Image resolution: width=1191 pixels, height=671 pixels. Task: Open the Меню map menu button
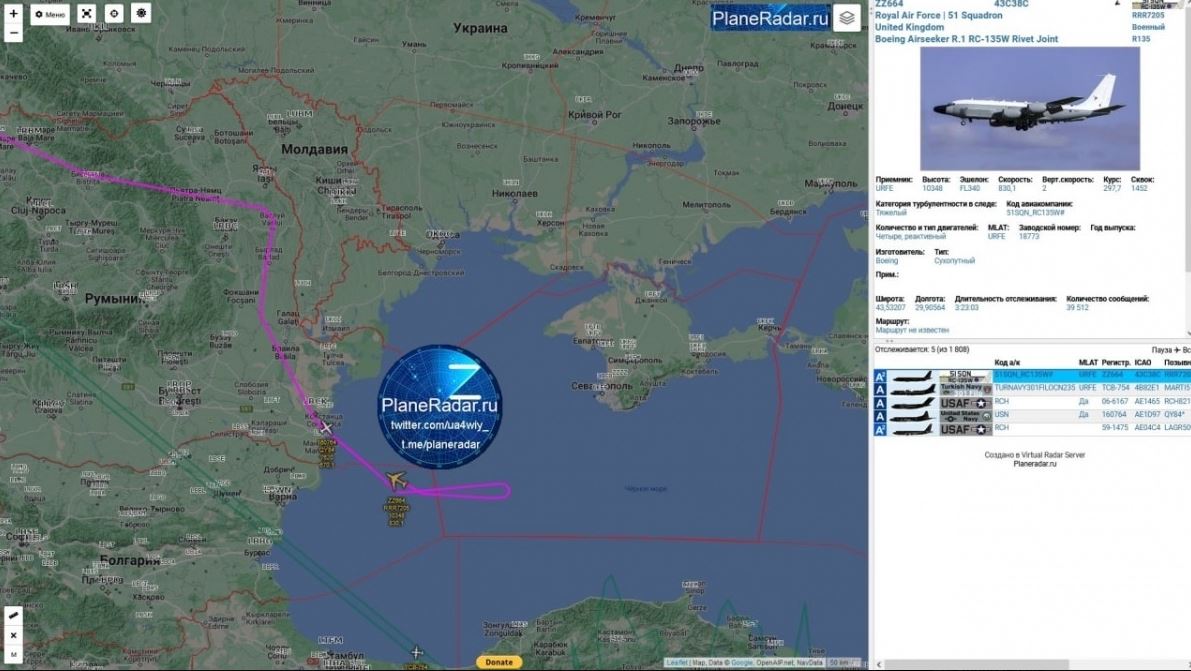[50, 14]
